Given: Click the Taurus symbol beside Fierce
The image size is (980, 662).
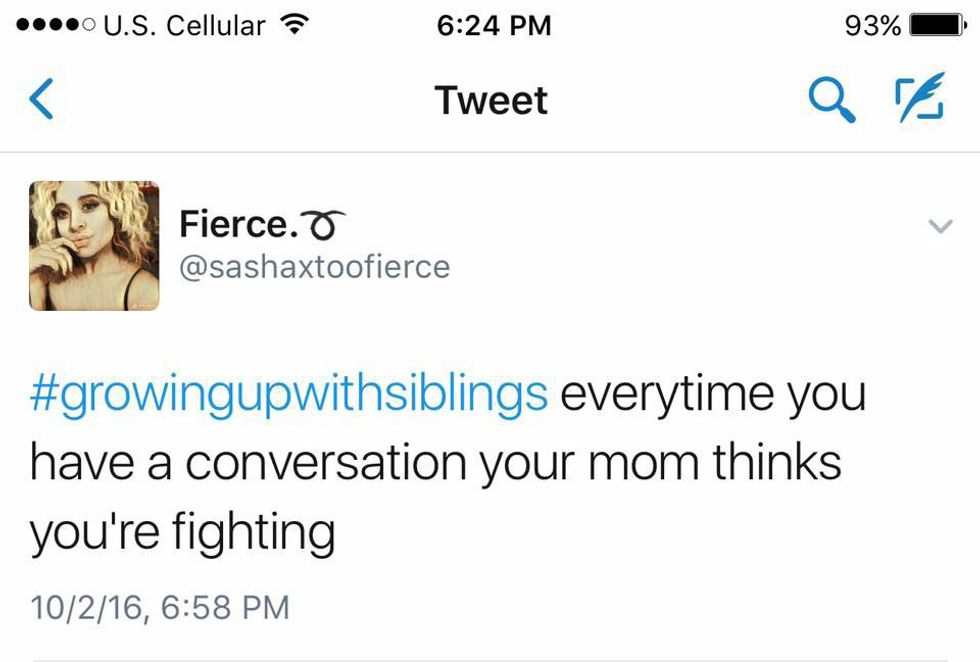Looking at the screenshot, I should click(324, 224).
